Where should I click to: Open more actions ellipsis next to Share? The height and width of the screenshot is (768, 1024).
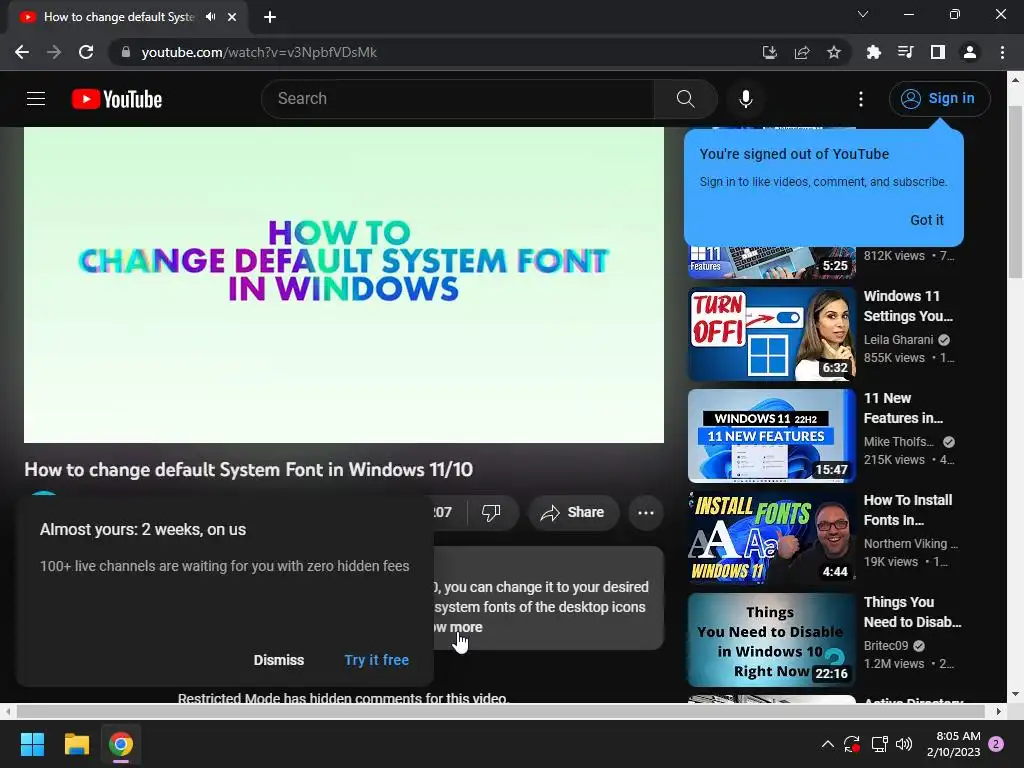click(646, 513)
